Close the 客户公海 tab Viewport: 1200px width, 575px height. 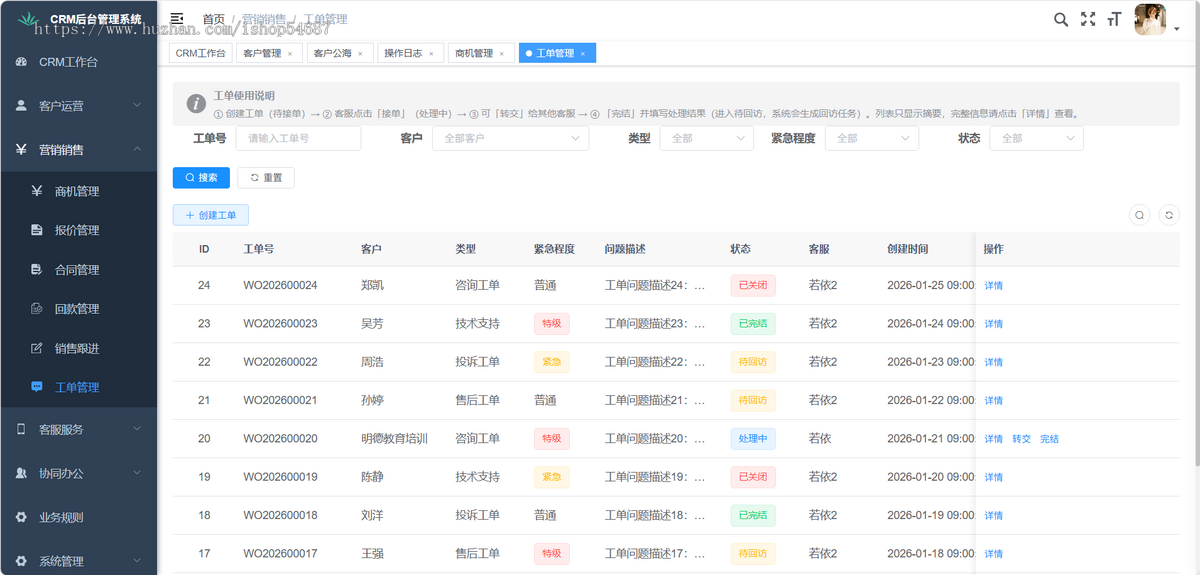[360, 54]
